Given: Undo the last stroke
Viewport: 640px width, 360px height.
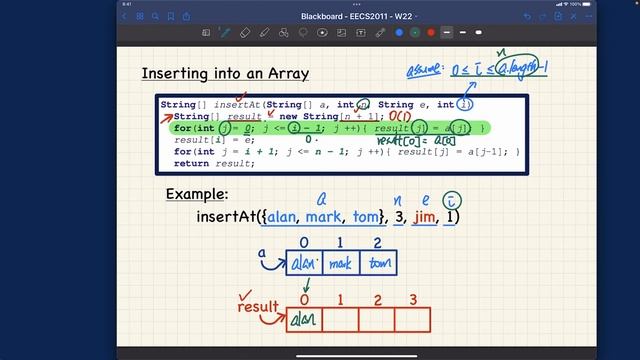Looking at the screenshot, I should [527, 16].
